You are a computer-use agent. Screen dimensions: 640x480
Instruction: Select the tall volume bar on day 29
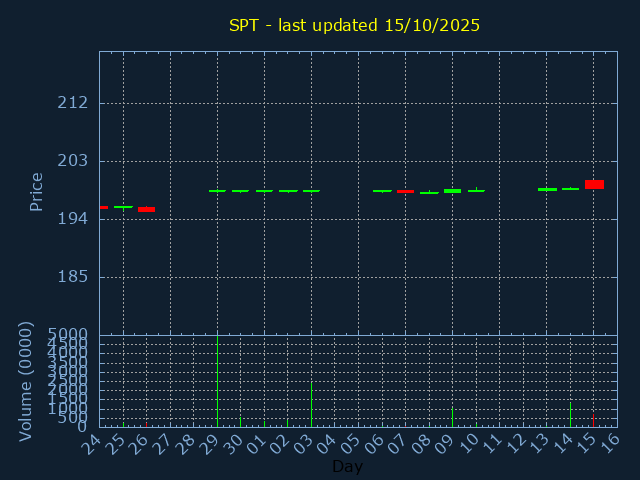[217, 380]
